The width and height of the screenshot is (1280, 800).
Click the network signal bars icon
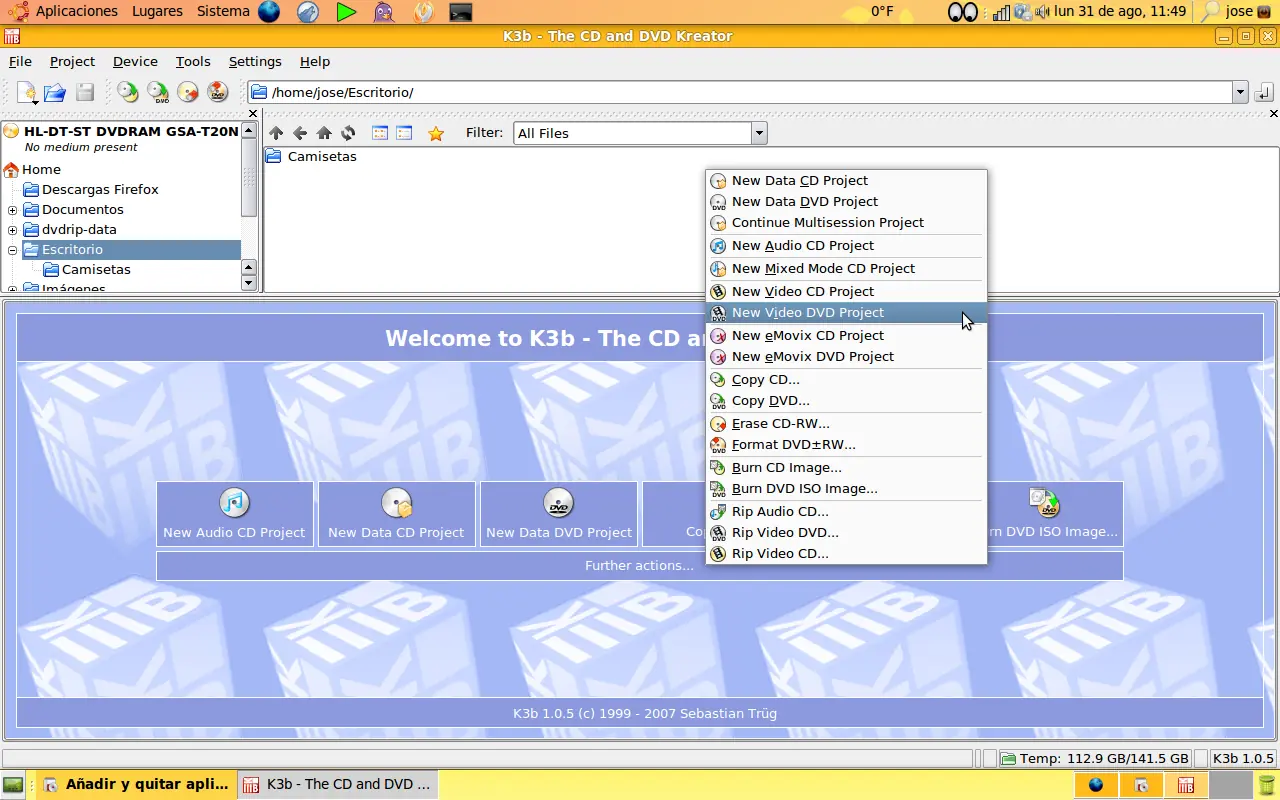(1002, 12)
